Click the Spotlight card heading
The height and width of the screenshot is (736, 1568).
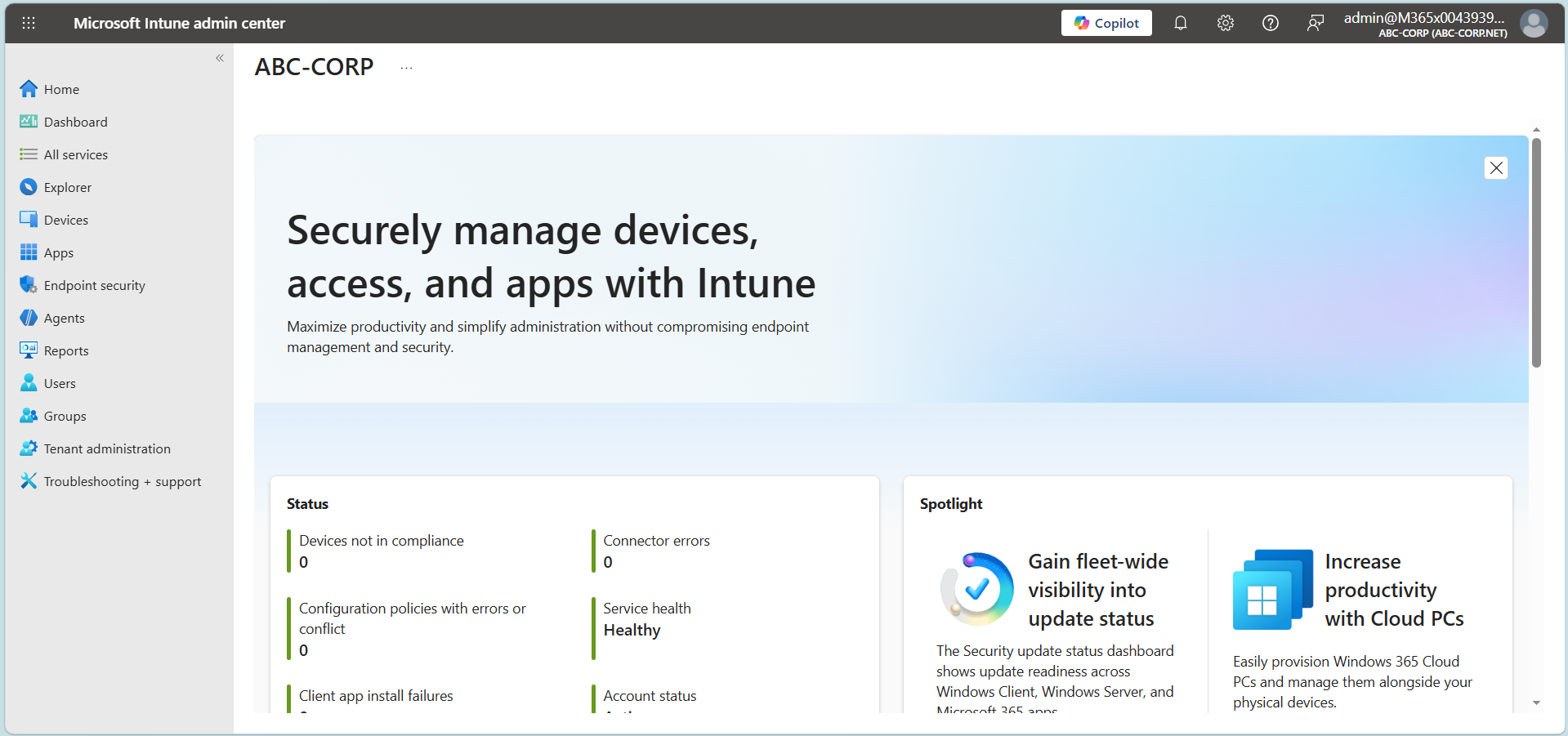point(951,504)
